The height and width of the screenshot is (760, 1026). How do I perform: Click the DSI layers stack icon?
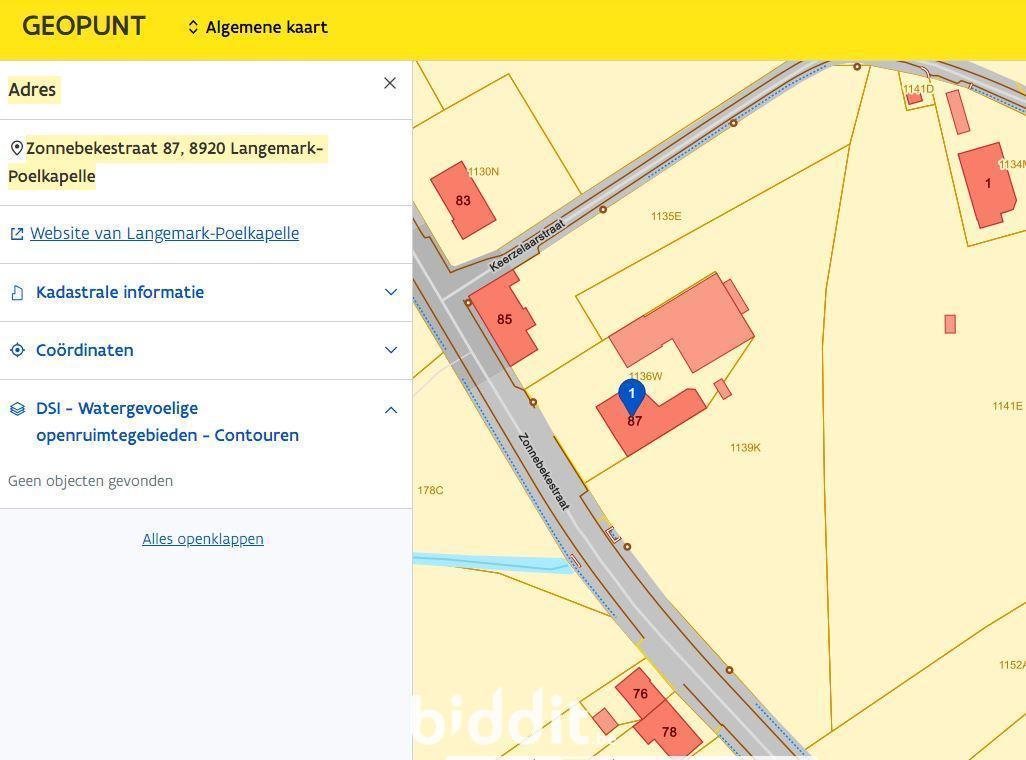[x=17, y=409]
